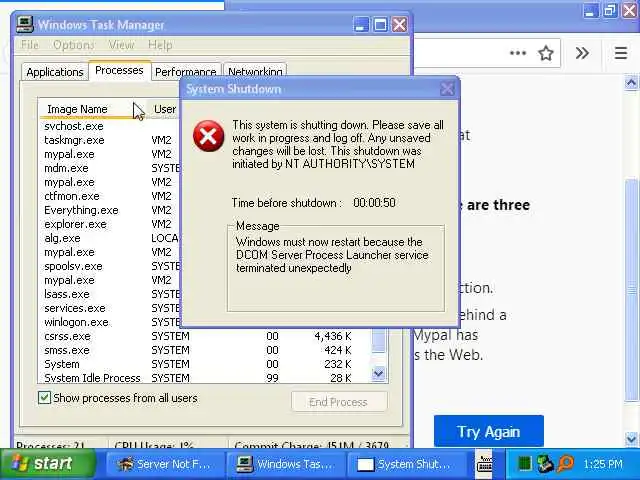Open the browser page actions three-dots menu
Viewport: 640px width, 480px height.
coord(518,53)
